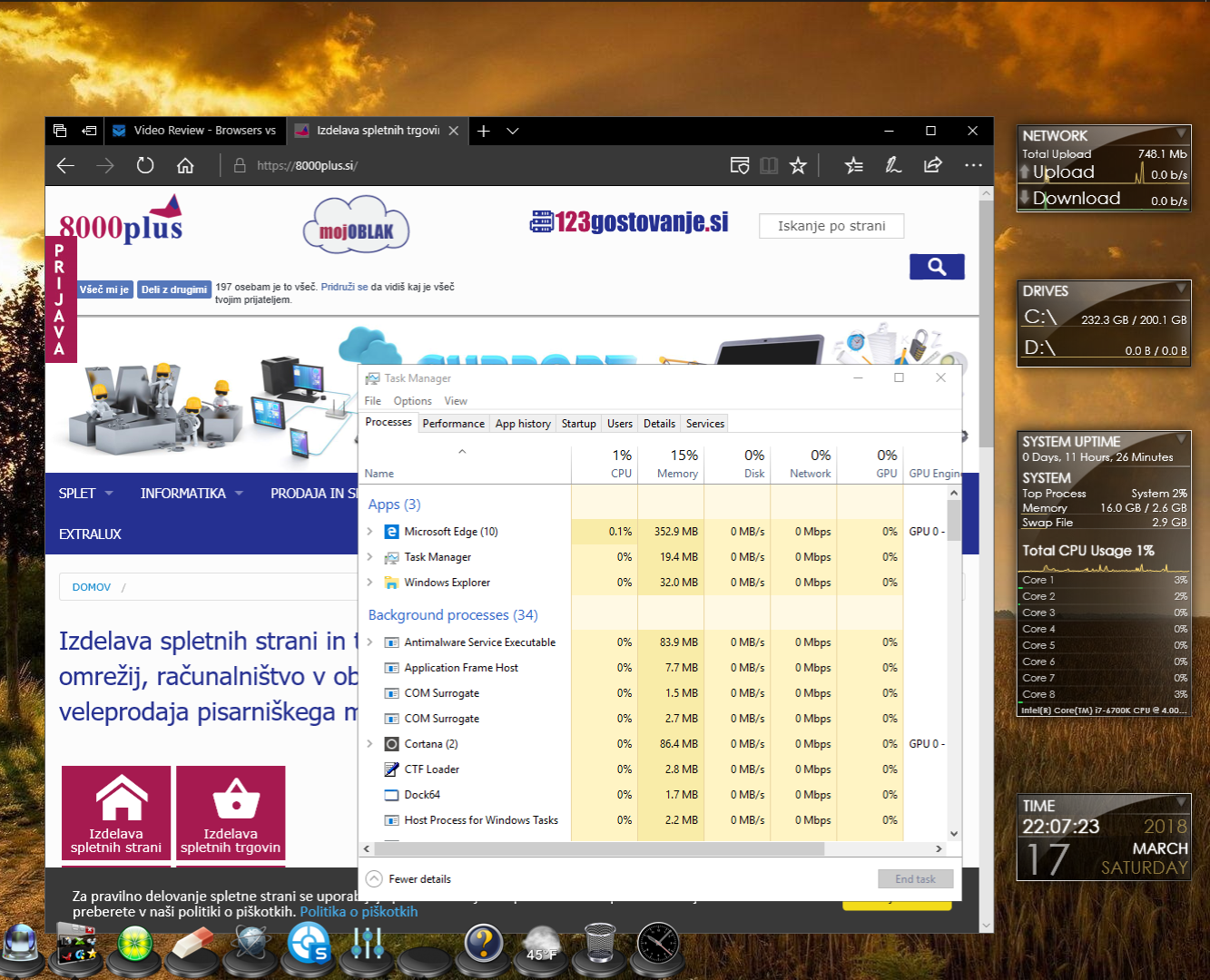This screenshot has width=1210, height=980.
Task: Open the Politika o piškotkih link
Action: [359, 912]
